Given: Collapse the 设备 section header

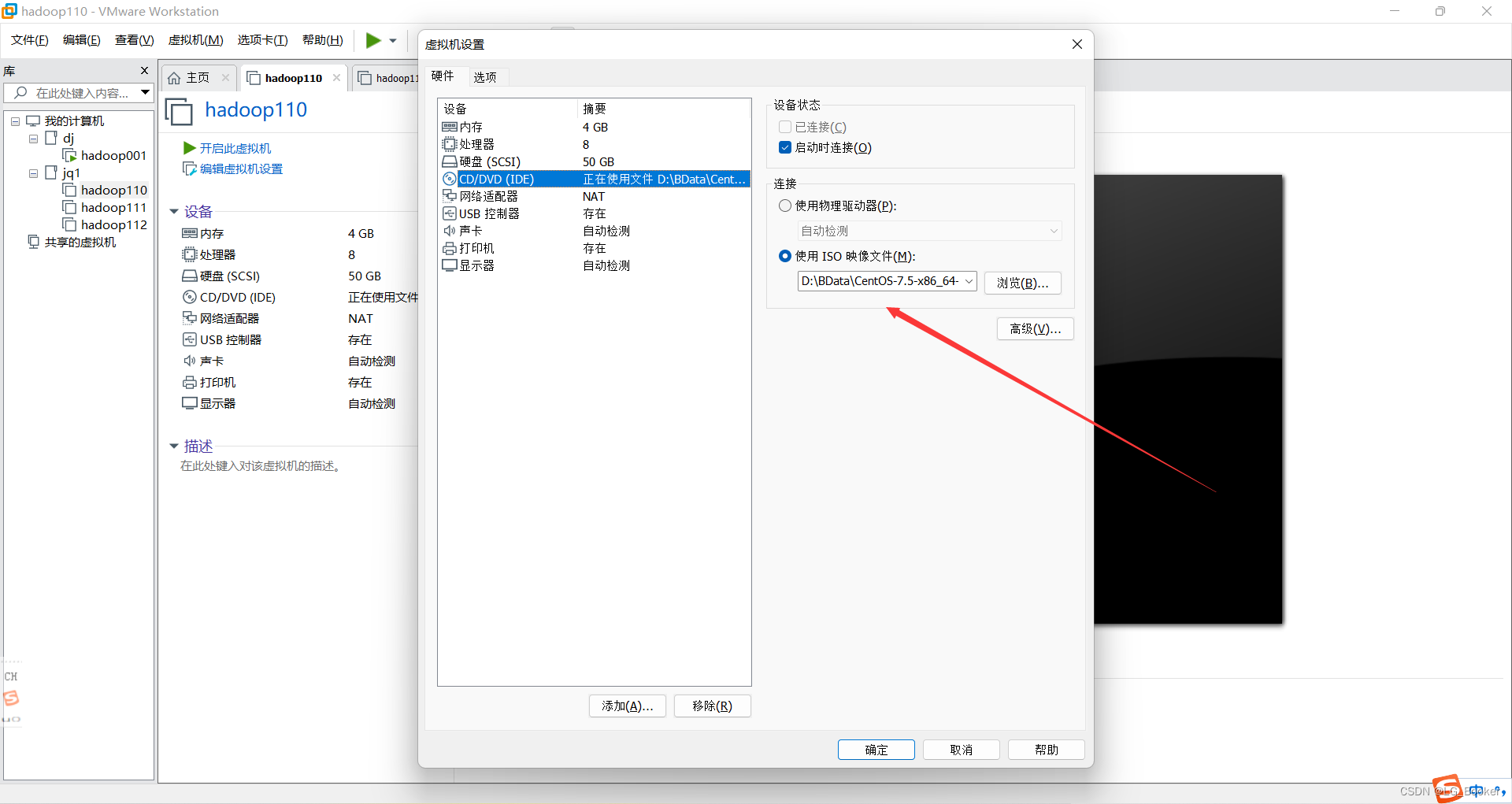Looking at the screenshot, I should [x=174, y=212].
